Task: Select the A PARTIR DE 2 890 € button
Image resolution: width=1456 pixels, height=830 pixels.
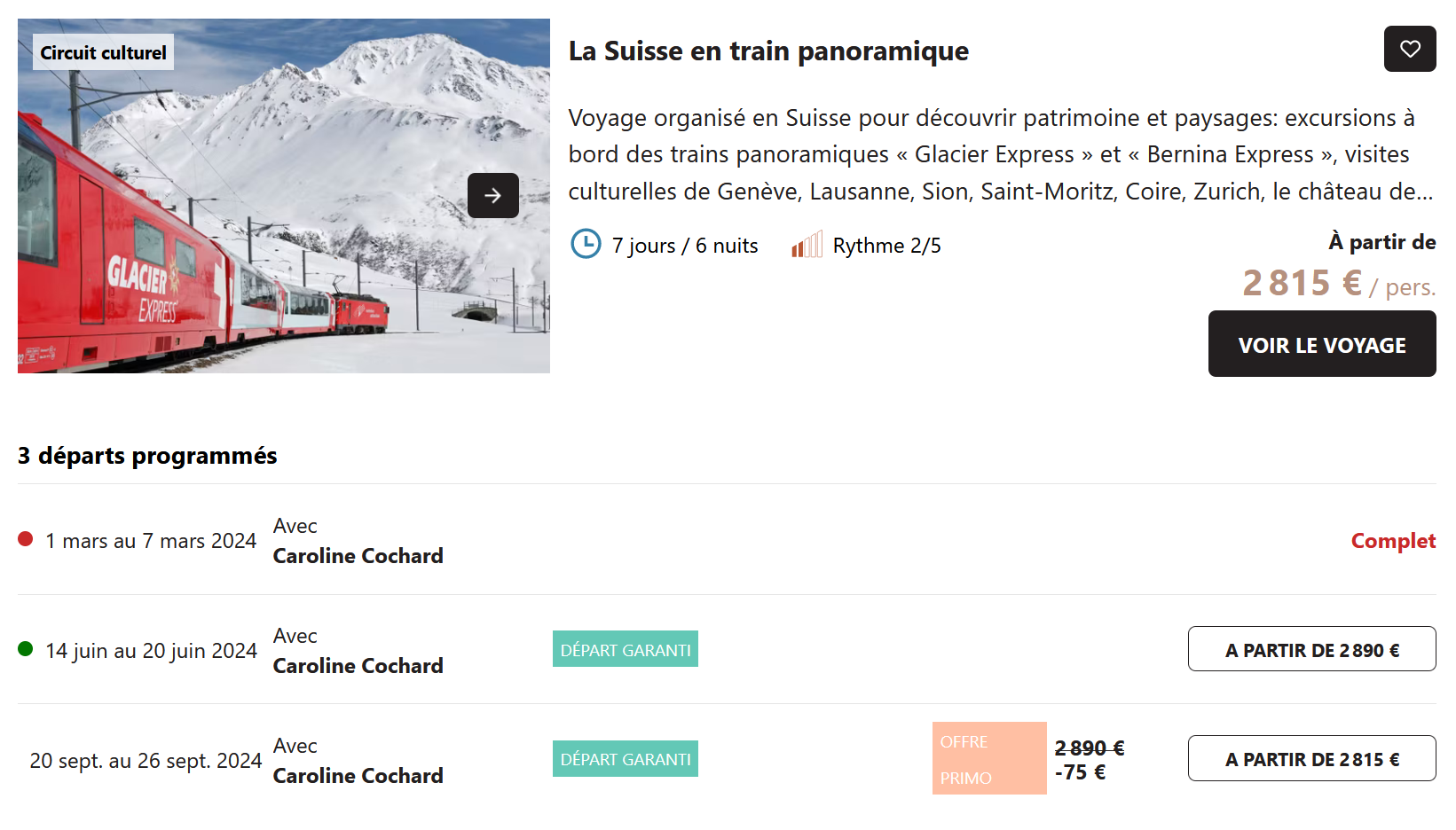Action: [1311, 650]
